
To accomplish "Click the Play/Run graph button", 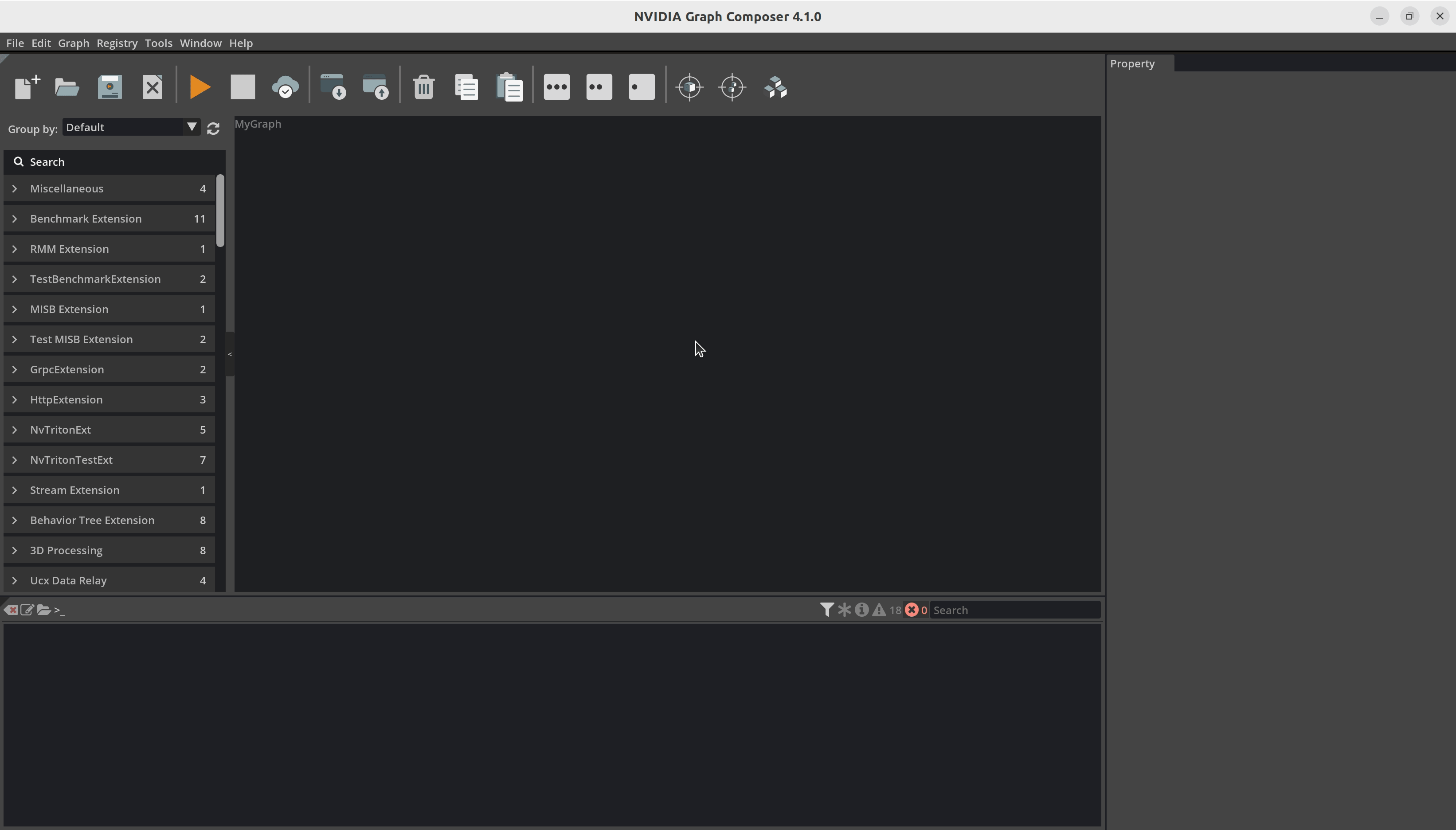I will click(x=200, y=87).
